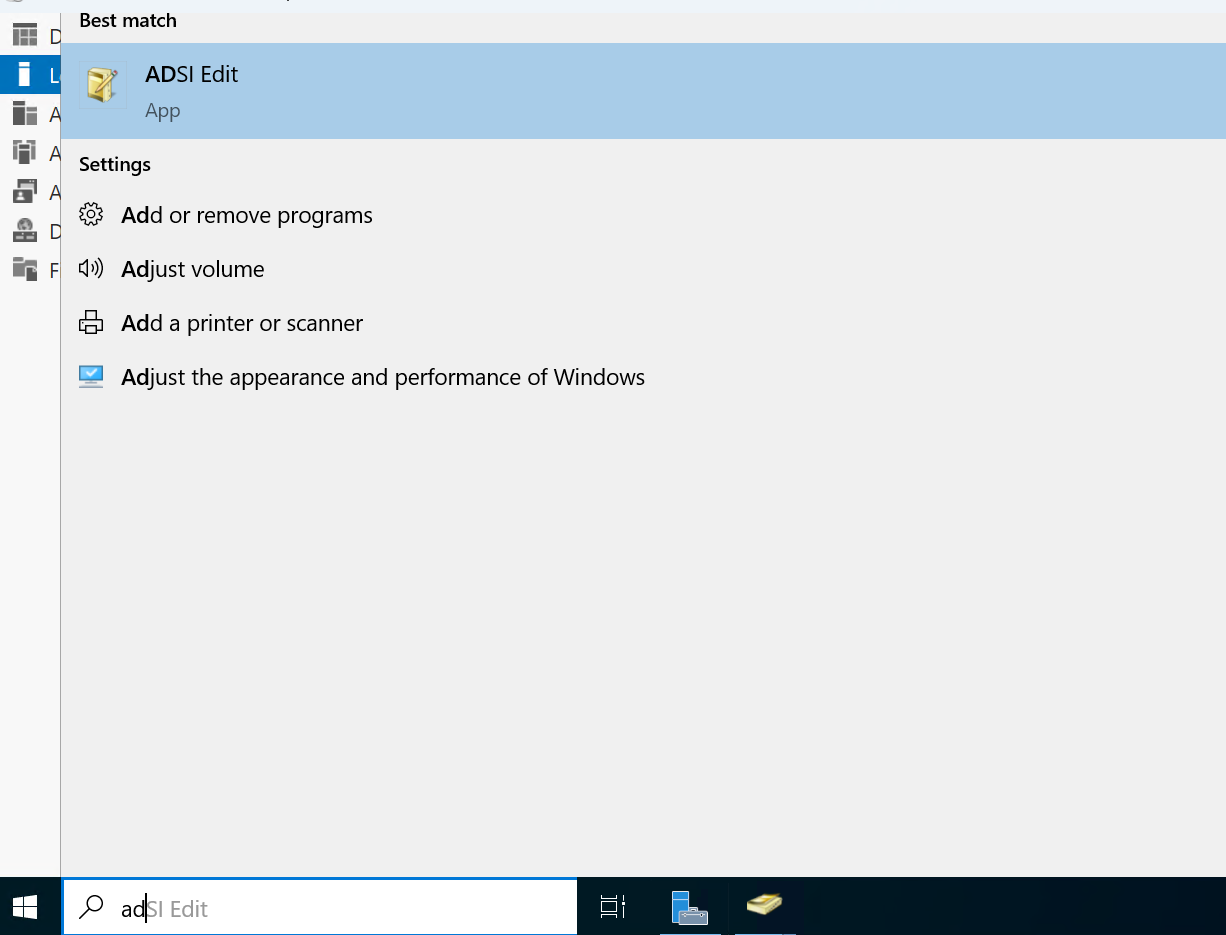Image resolution: width=1226 pixels, height=935 pixels.
Task: Click the Windows Start button
Action: [x=25, y=907]
